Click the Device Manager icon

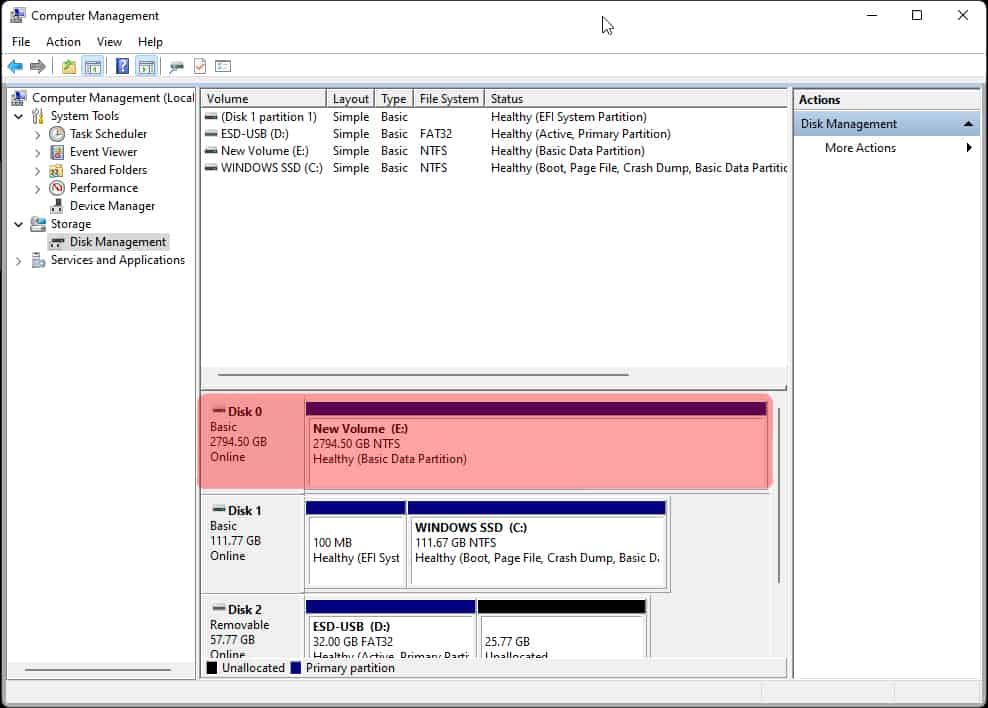57,206
